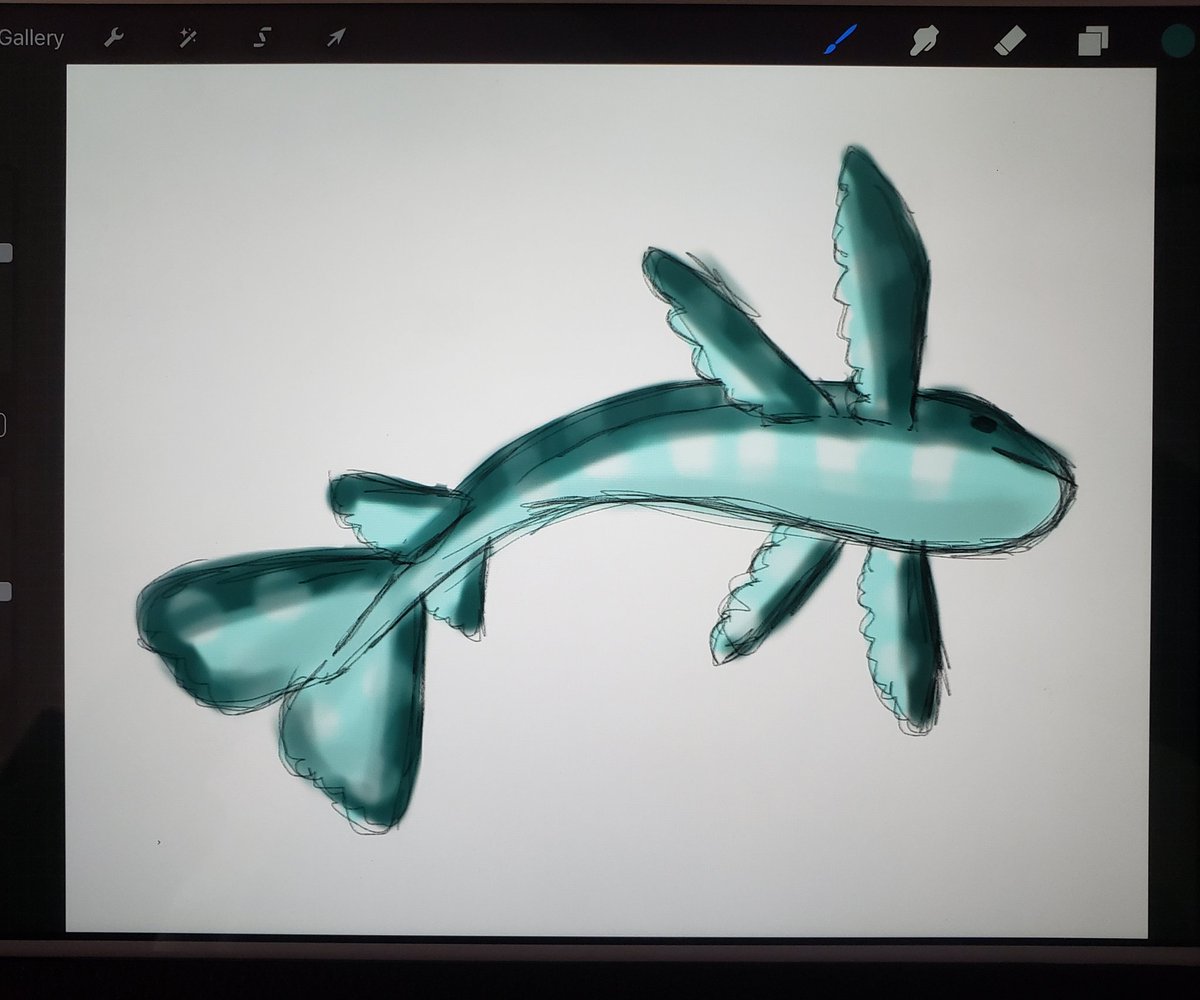Open the Actions menu with the wrench icon
The width and height of the screenshot is (1200, 1000).
pyautogui.click(x=113, y=37)
